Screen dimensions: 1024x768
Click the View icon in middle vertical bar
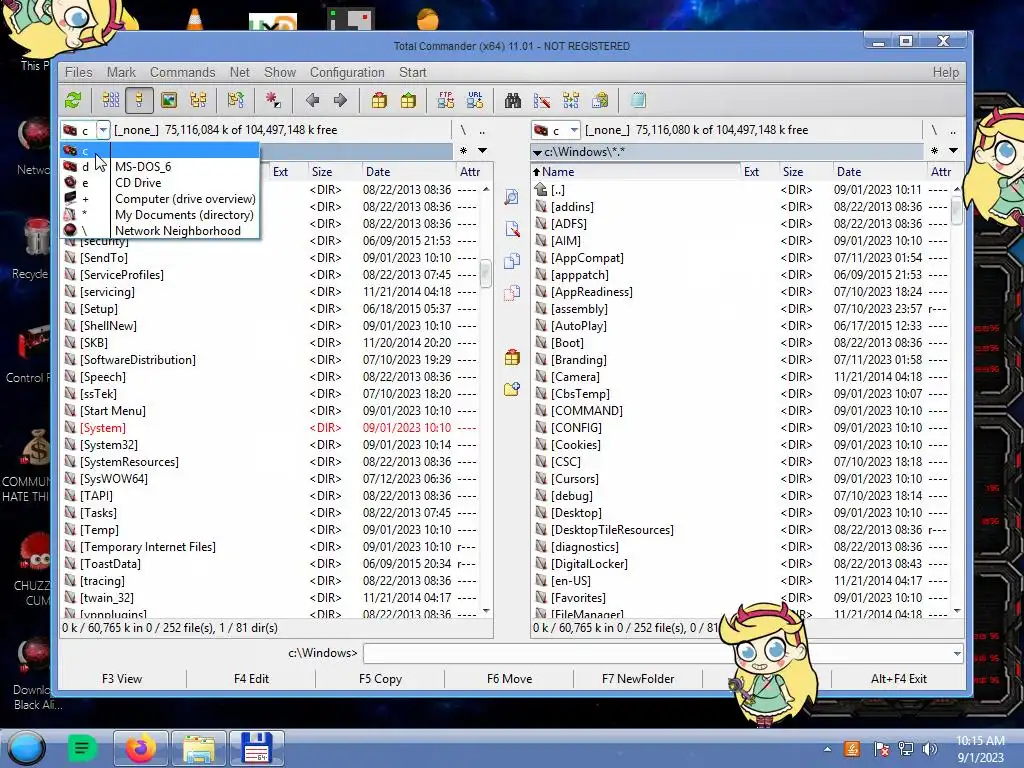click(x=512, y=197)
